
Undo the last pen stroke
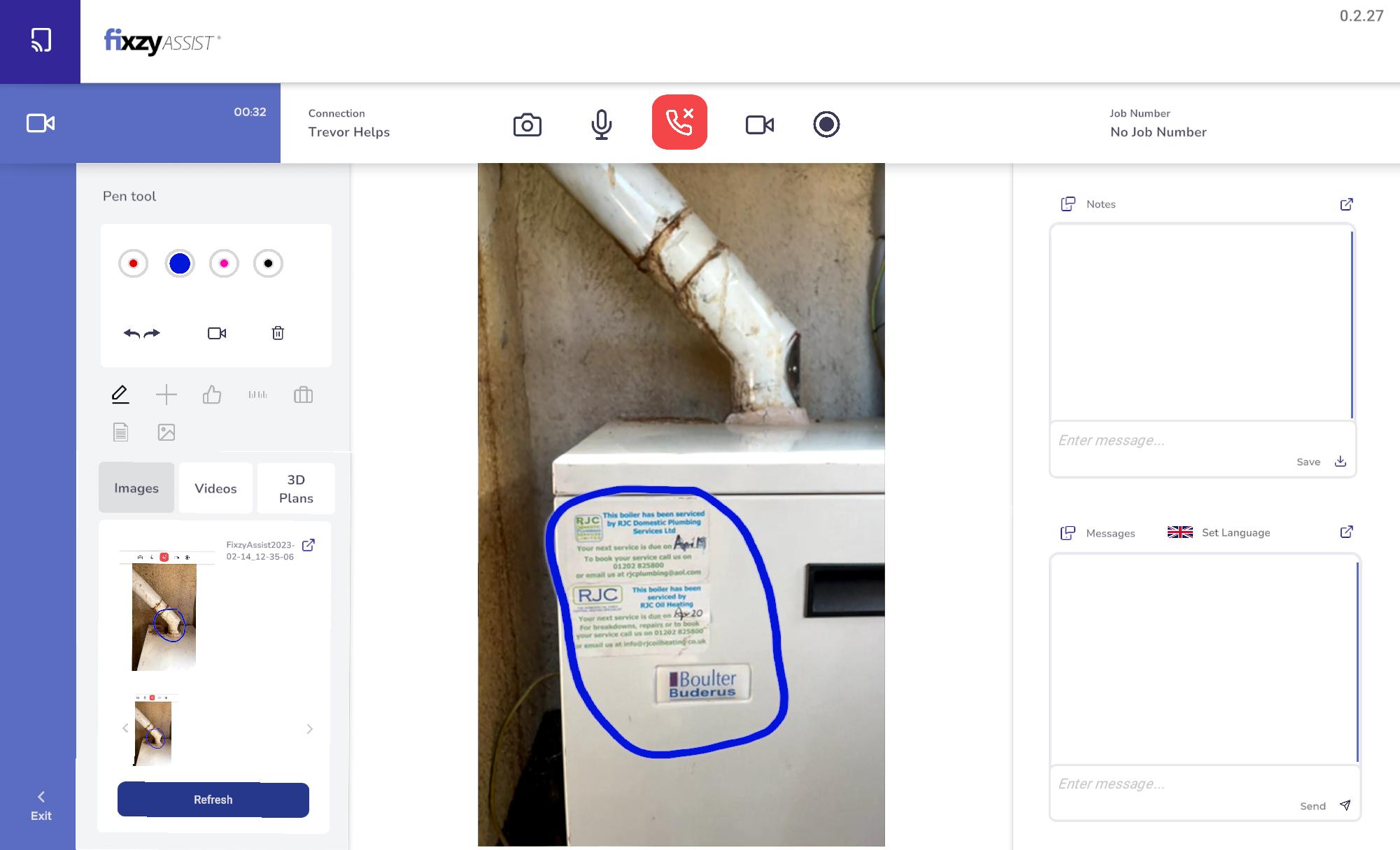(132, 333)
